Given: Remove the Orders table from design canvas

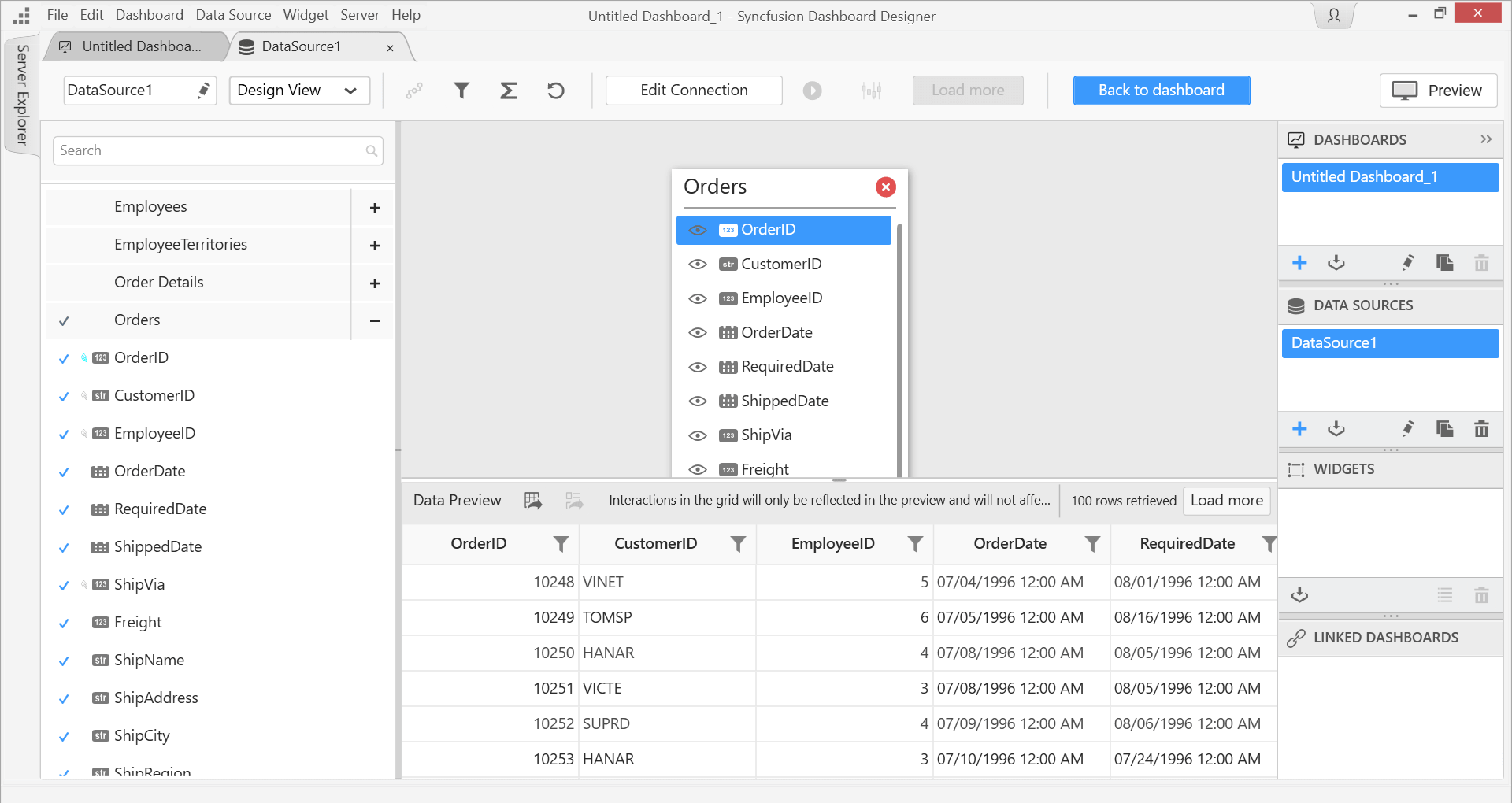Looking at the screenshot, I should [x=886, y=187].
